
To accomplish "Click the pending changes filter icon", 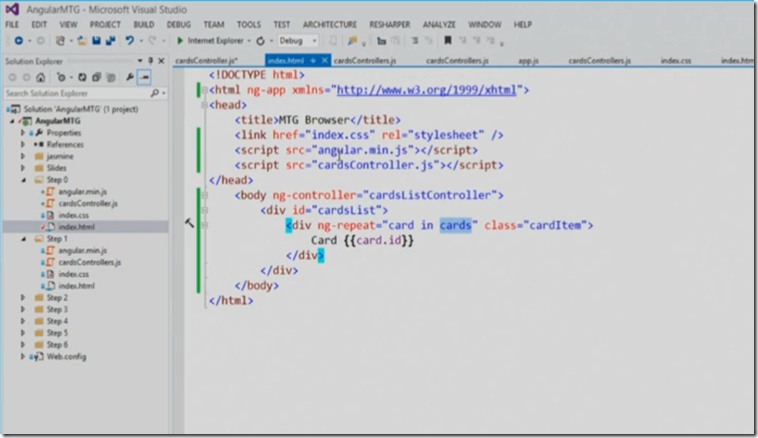I will 61,77.
